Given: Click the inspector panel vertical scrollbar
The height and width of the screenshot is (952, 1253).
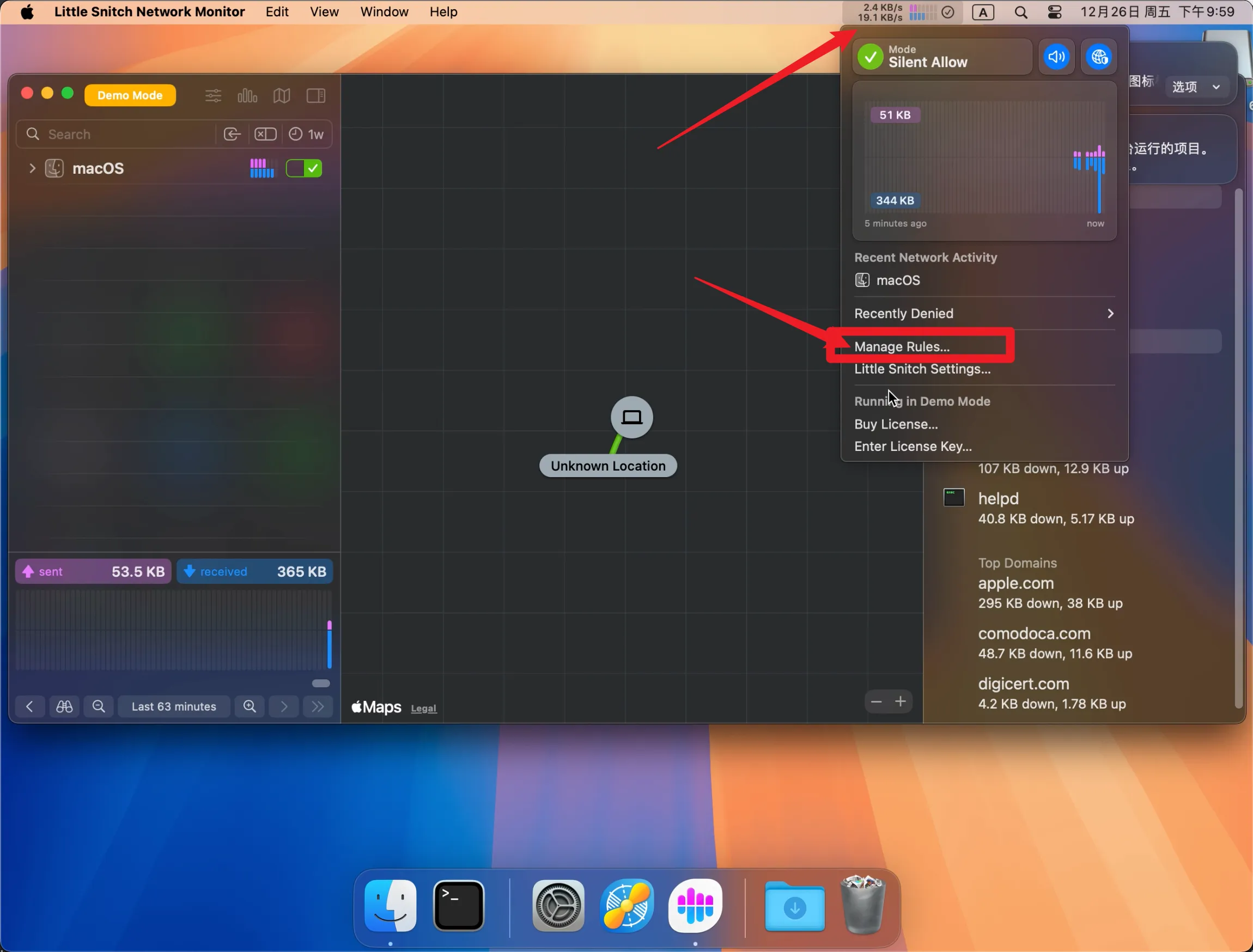Looking at the screenshot, I should [1238, 448].
